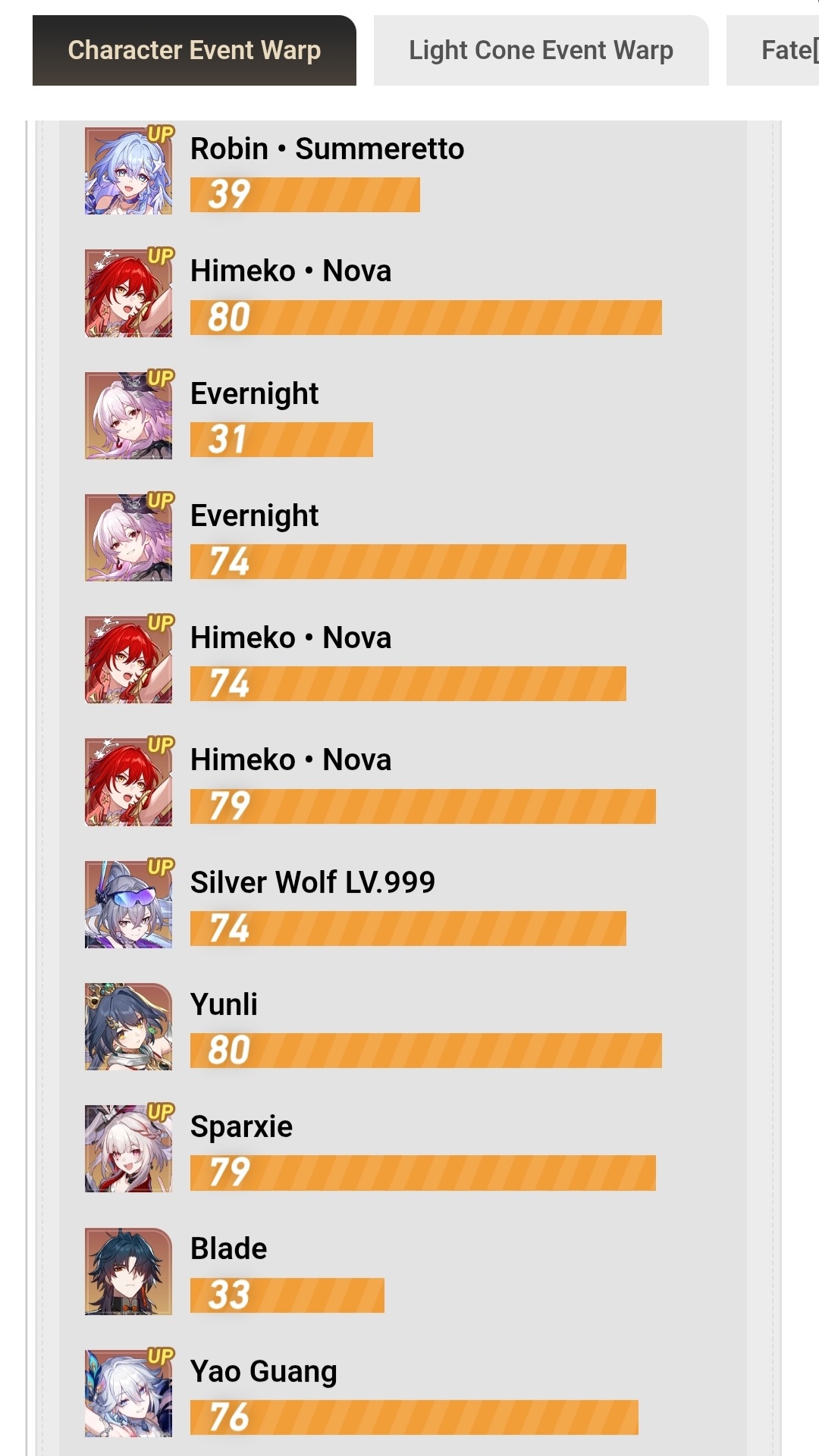Tap the Robin Summeretto character portrait
The width and height of the screenshot is (819, 1456).
coord(128,171)
